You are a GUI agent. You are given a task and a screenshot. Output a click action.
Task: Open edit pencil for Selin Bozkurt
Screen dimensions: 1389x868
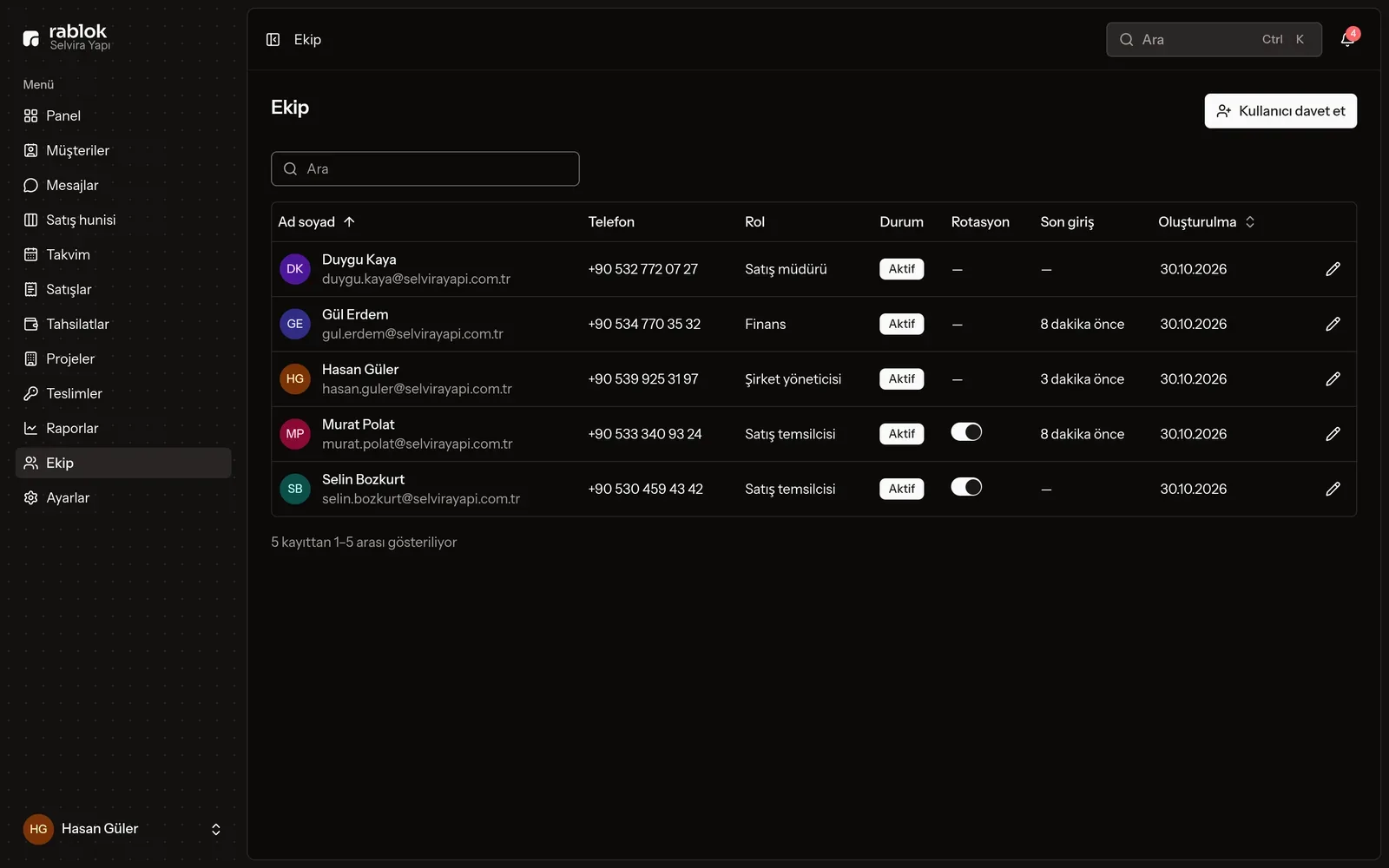[x=1333, y=489]
